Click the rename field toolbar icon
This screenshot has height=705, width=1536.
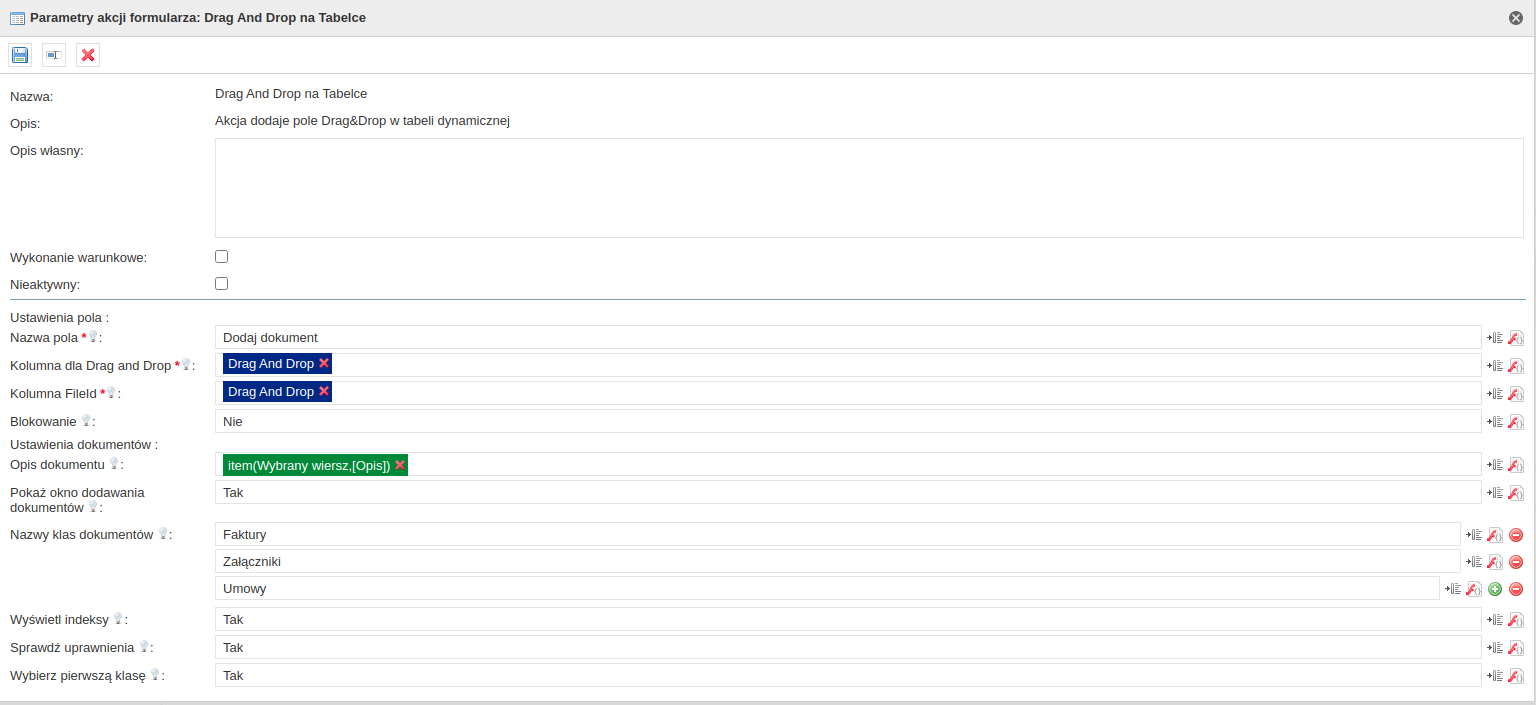point(54,55)
